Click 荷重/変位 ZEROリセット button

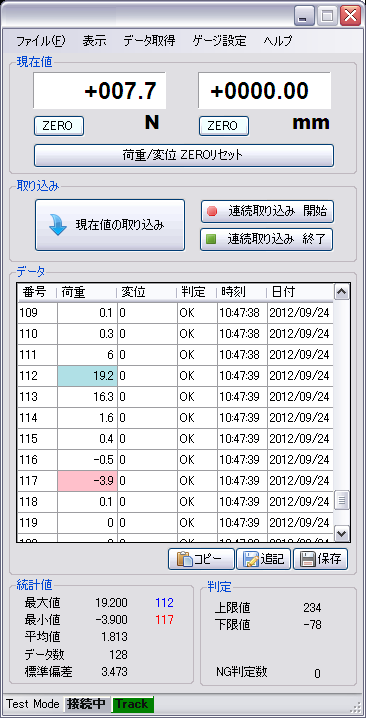pos(184,155)
